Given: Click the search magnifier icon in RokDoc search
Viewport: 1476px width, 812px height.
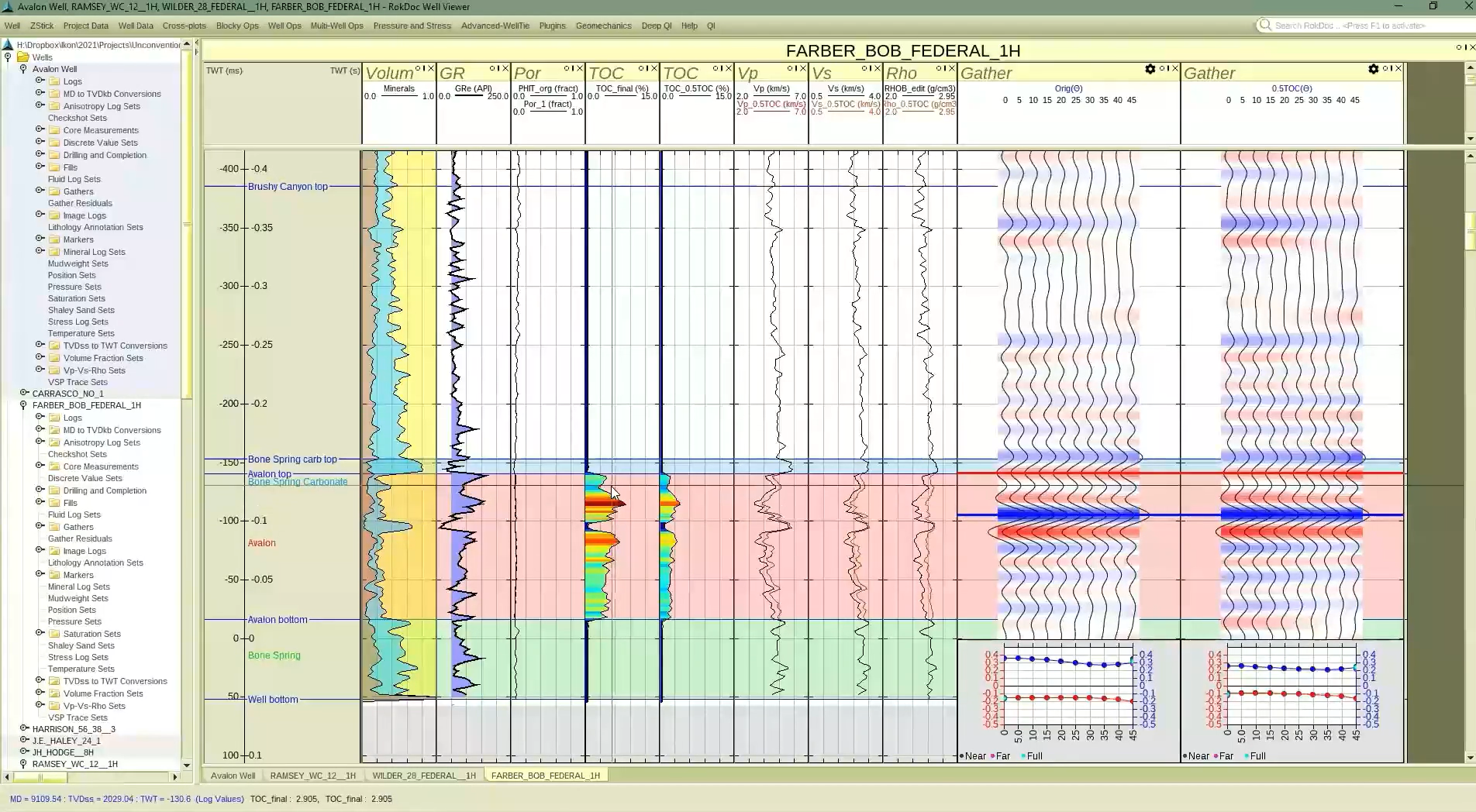Looking at the screenshot, I should coord(1265,26).
